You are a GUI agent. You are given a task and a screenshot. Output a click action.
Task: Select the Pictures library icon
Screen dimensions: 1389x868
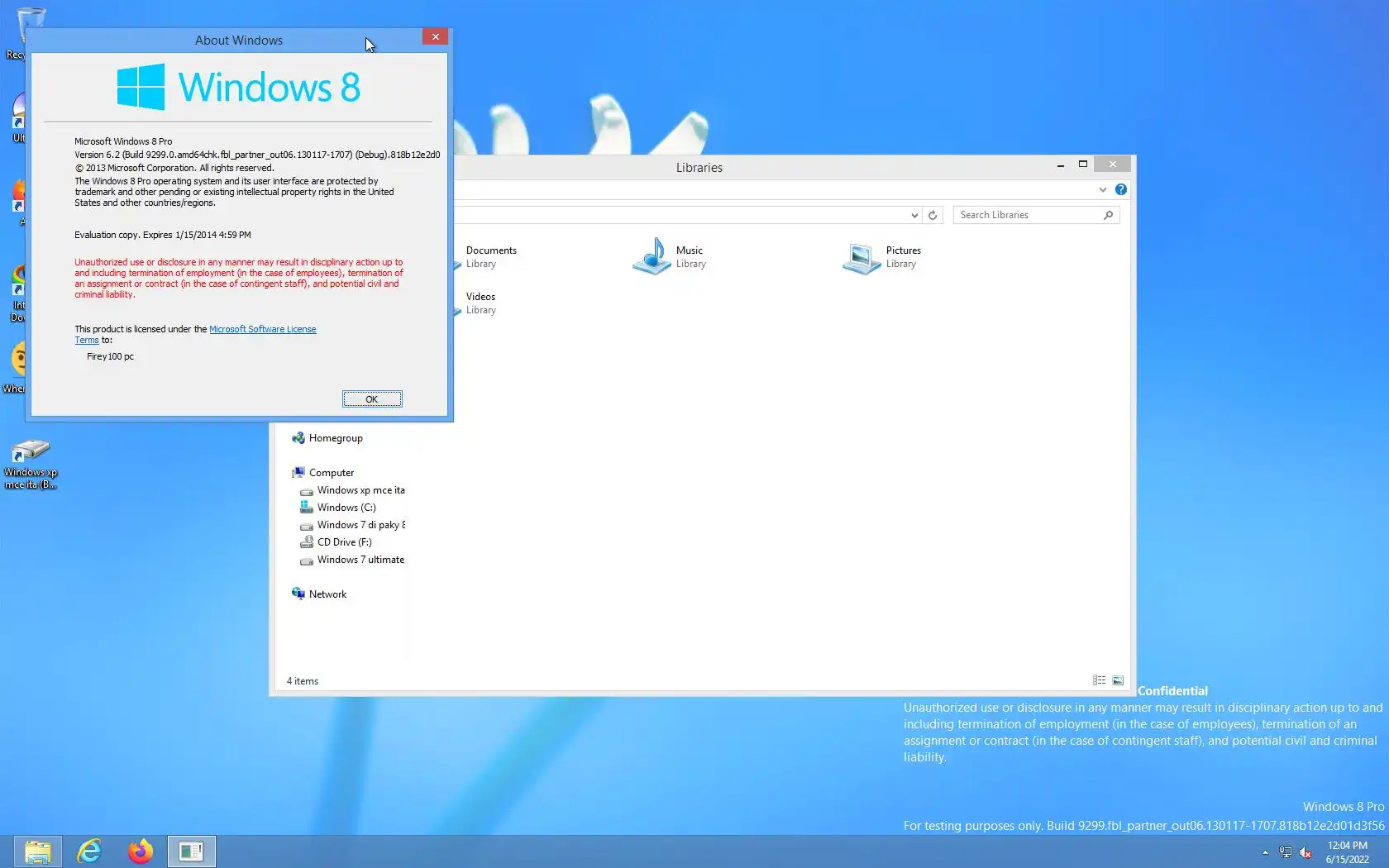point(862,258)
